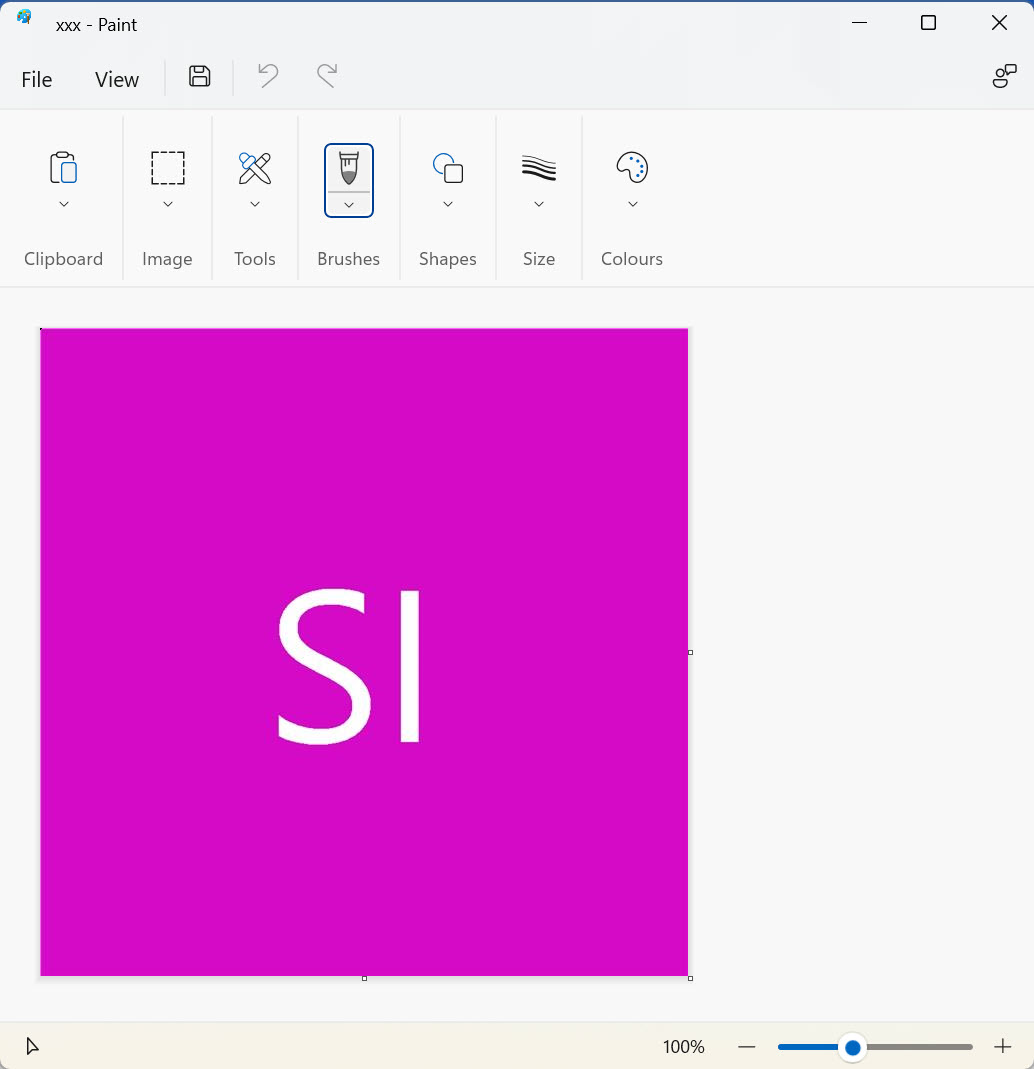The image size is (1034, 1069).
Task: Click the Redo arrow icon
Action: (327, 76)
